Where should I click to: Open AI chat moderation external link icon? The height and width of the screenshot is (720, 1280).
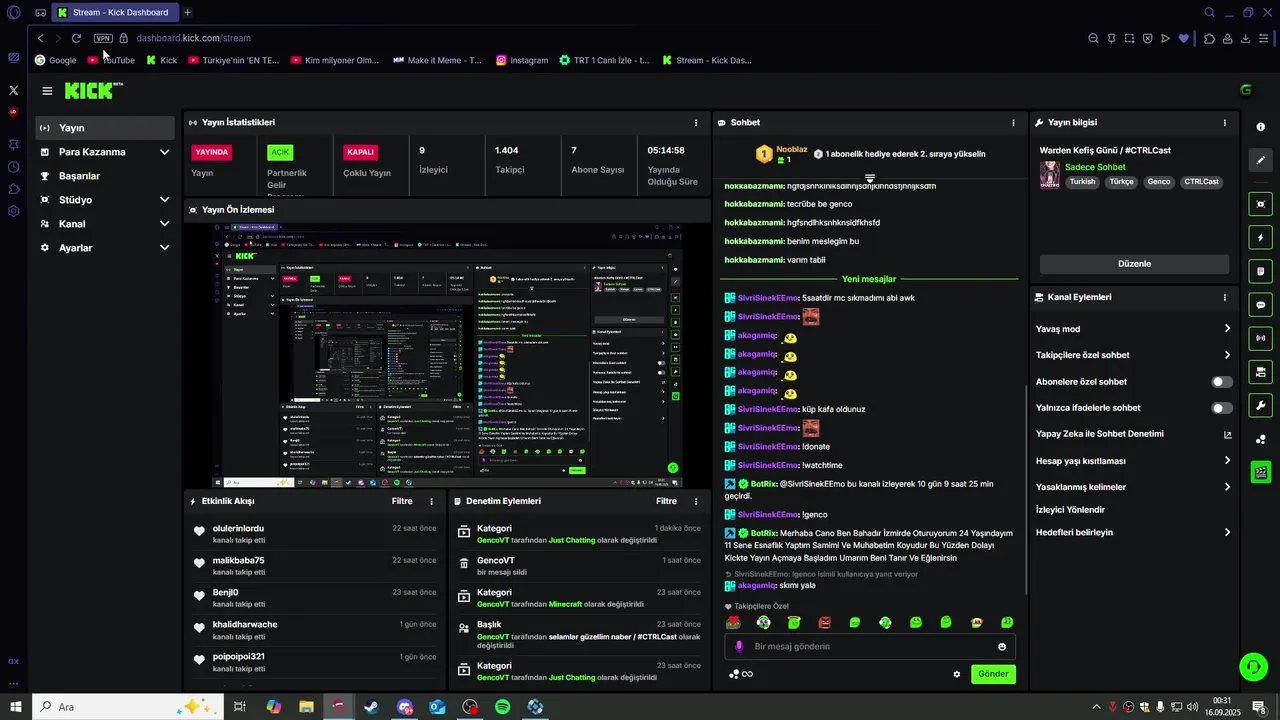coord(1227,435)
